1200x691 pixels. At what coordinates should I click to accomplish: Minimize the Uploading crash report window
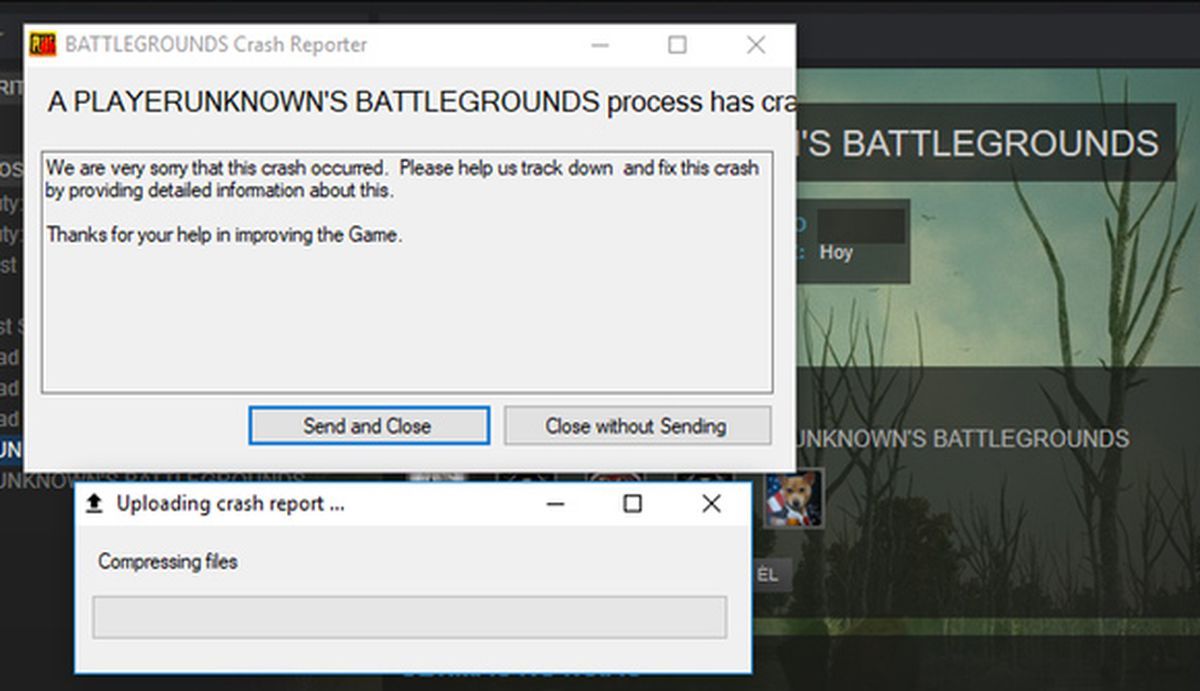click(x=557, y=504)
